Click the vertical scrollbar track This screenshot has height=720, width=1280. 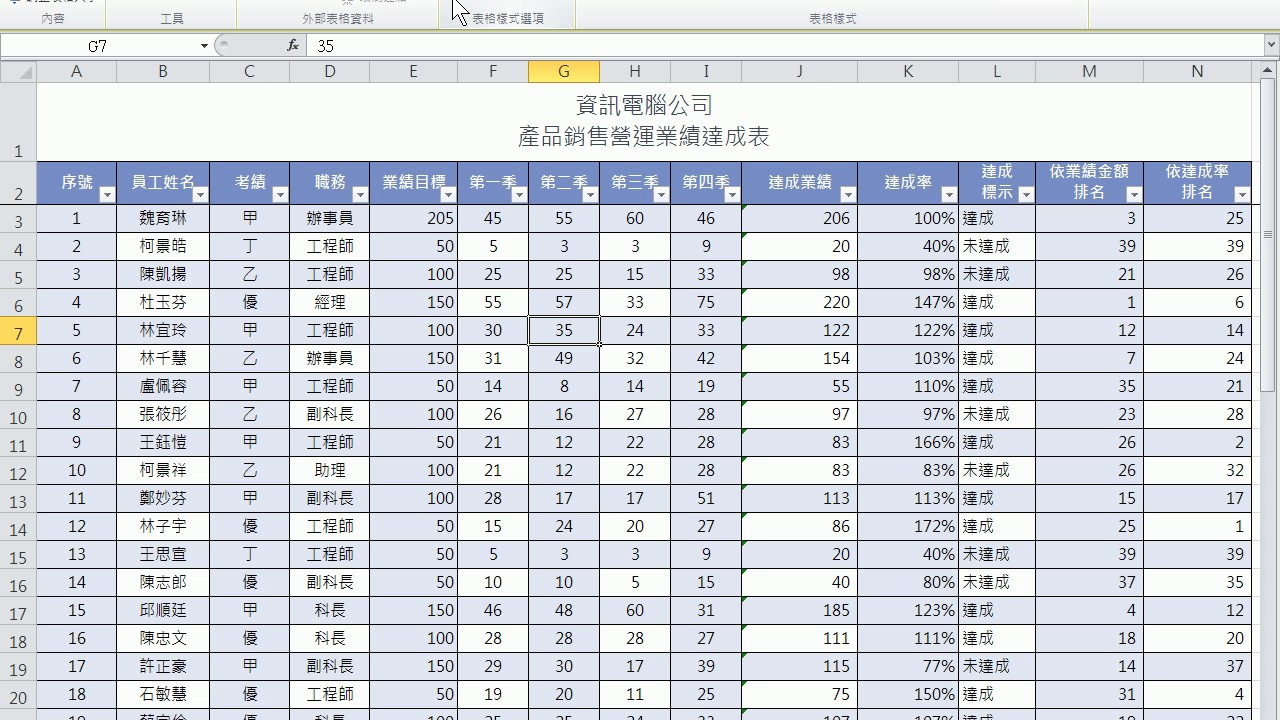click(x=1270, y=550)
